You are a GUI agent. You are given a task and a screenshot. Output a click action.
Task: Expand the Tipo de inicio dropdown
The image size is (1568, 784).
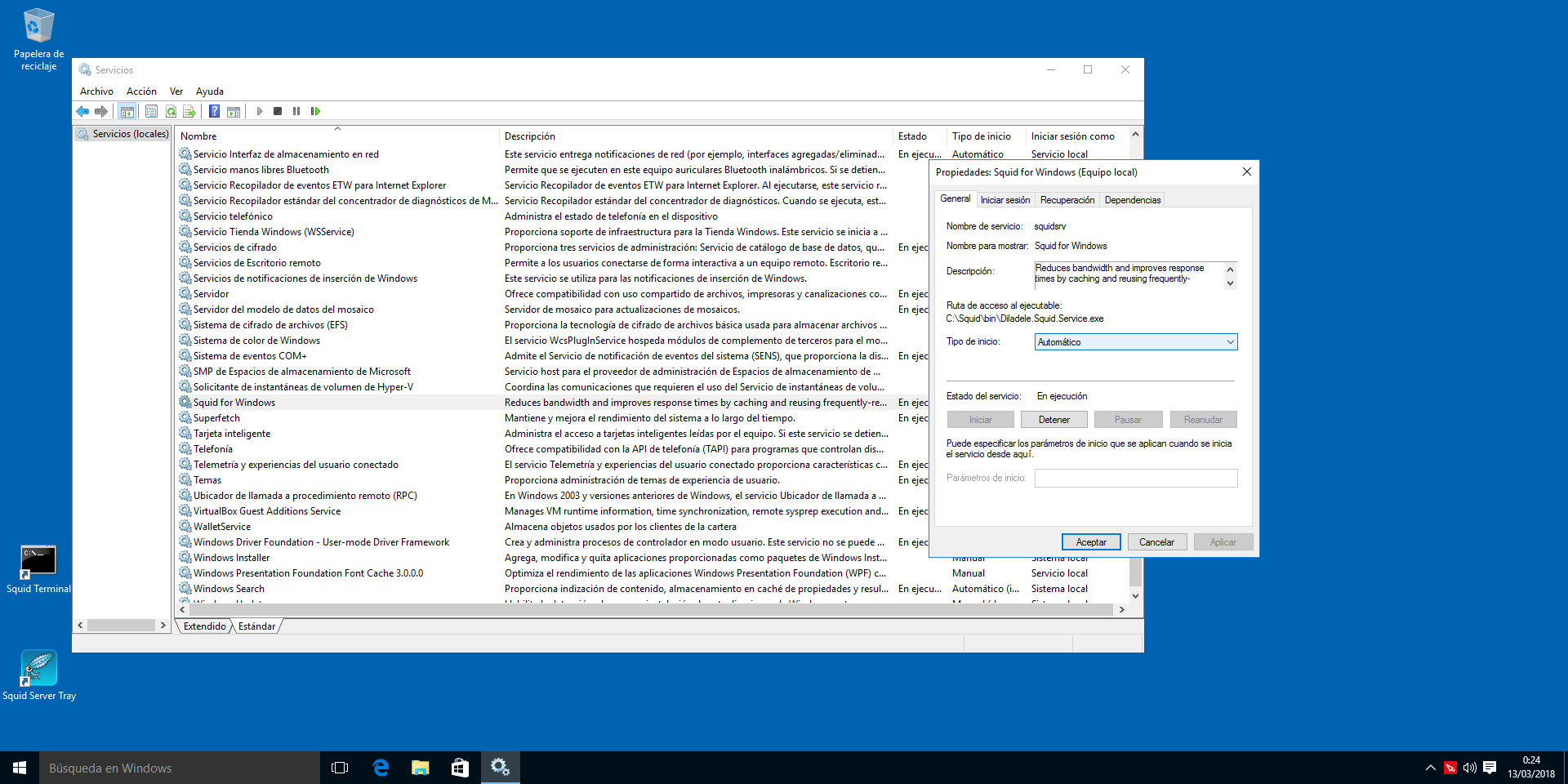click(x=1135, y=342)
